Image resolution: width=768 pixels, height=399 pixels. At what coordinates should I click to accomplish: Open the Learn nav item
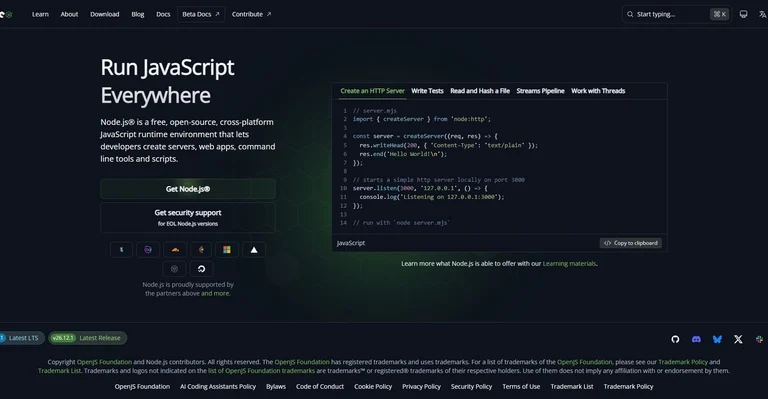point(40,14)
